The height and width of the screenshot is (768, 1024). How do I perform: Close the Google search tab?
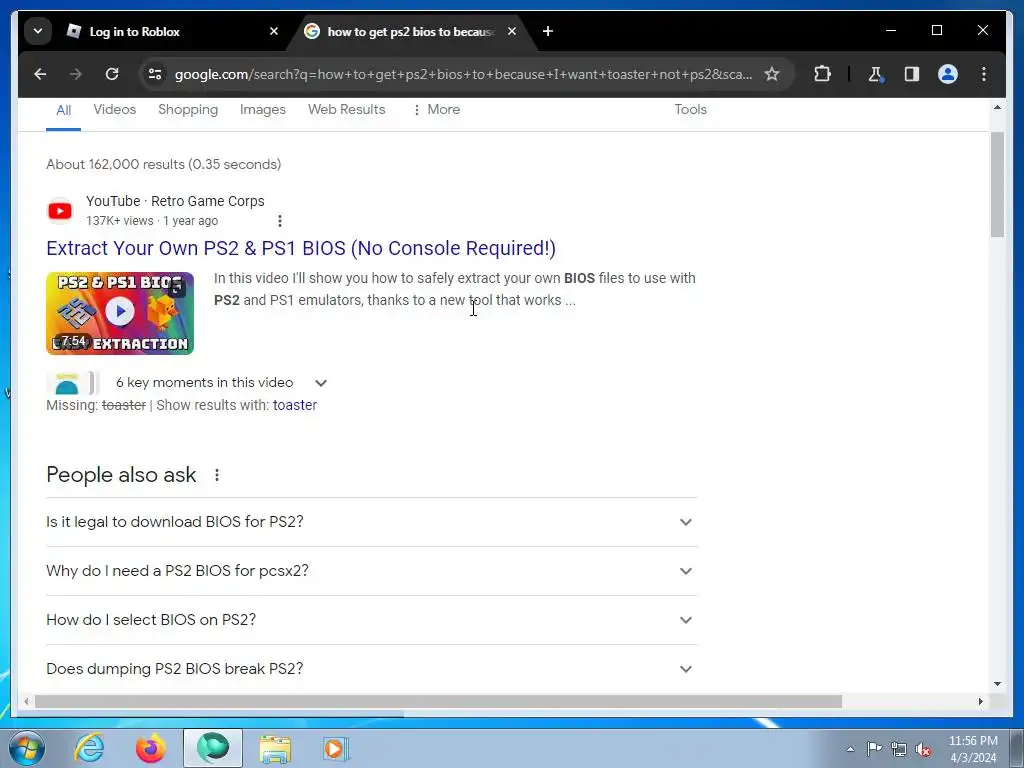point(512,31)
